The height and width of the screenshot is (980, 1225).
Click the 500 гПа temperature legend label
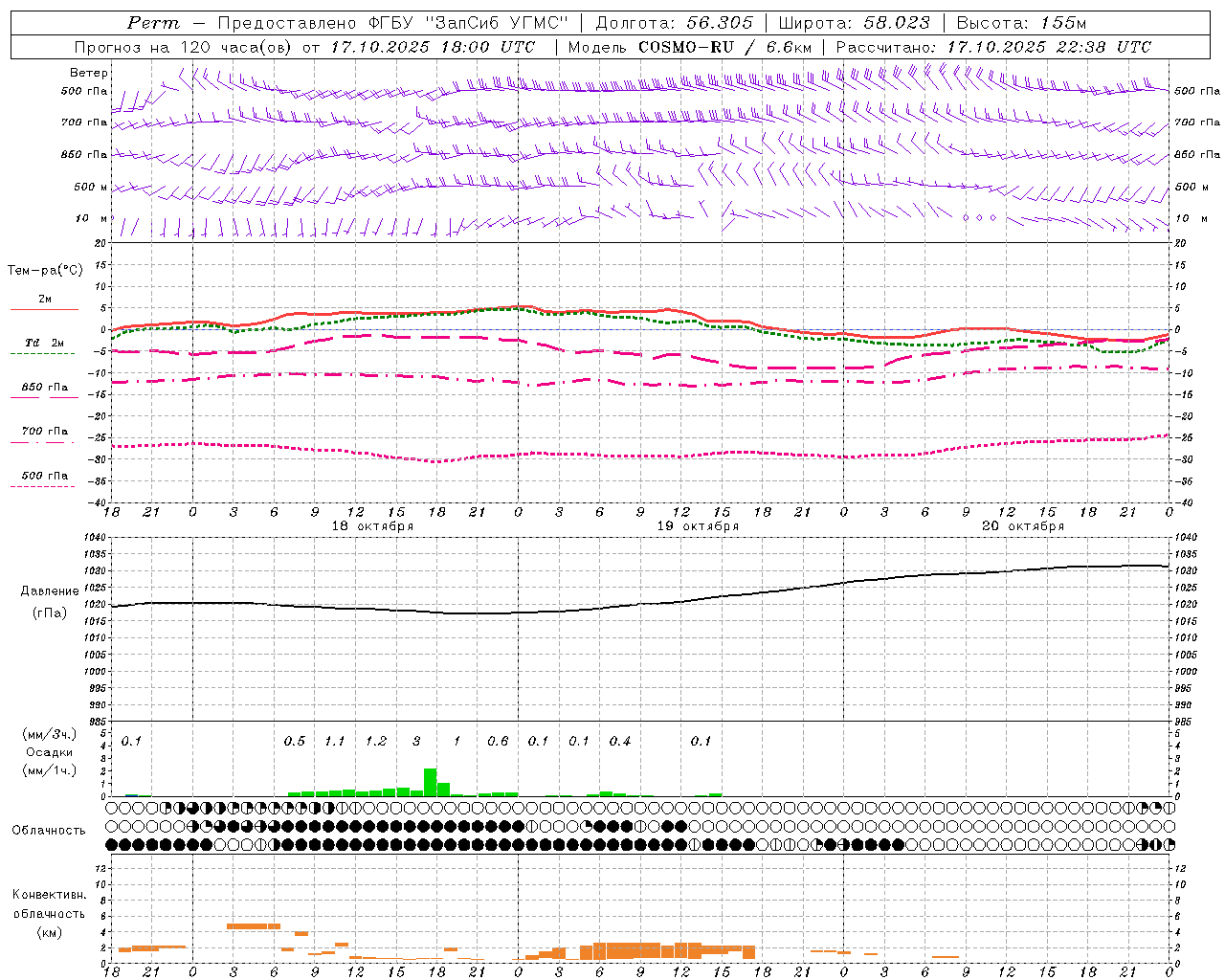(x=45, y=475)
